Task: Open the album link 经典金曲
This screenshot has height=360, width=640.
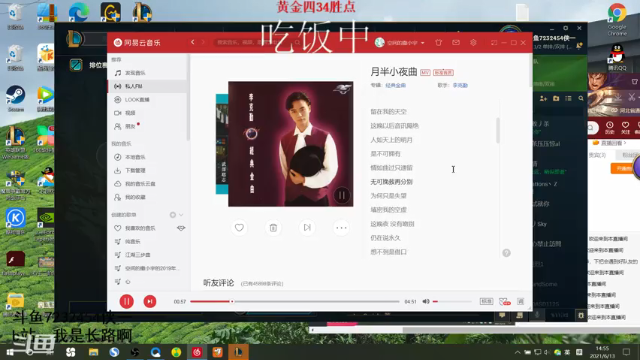Action: point(396,85)
